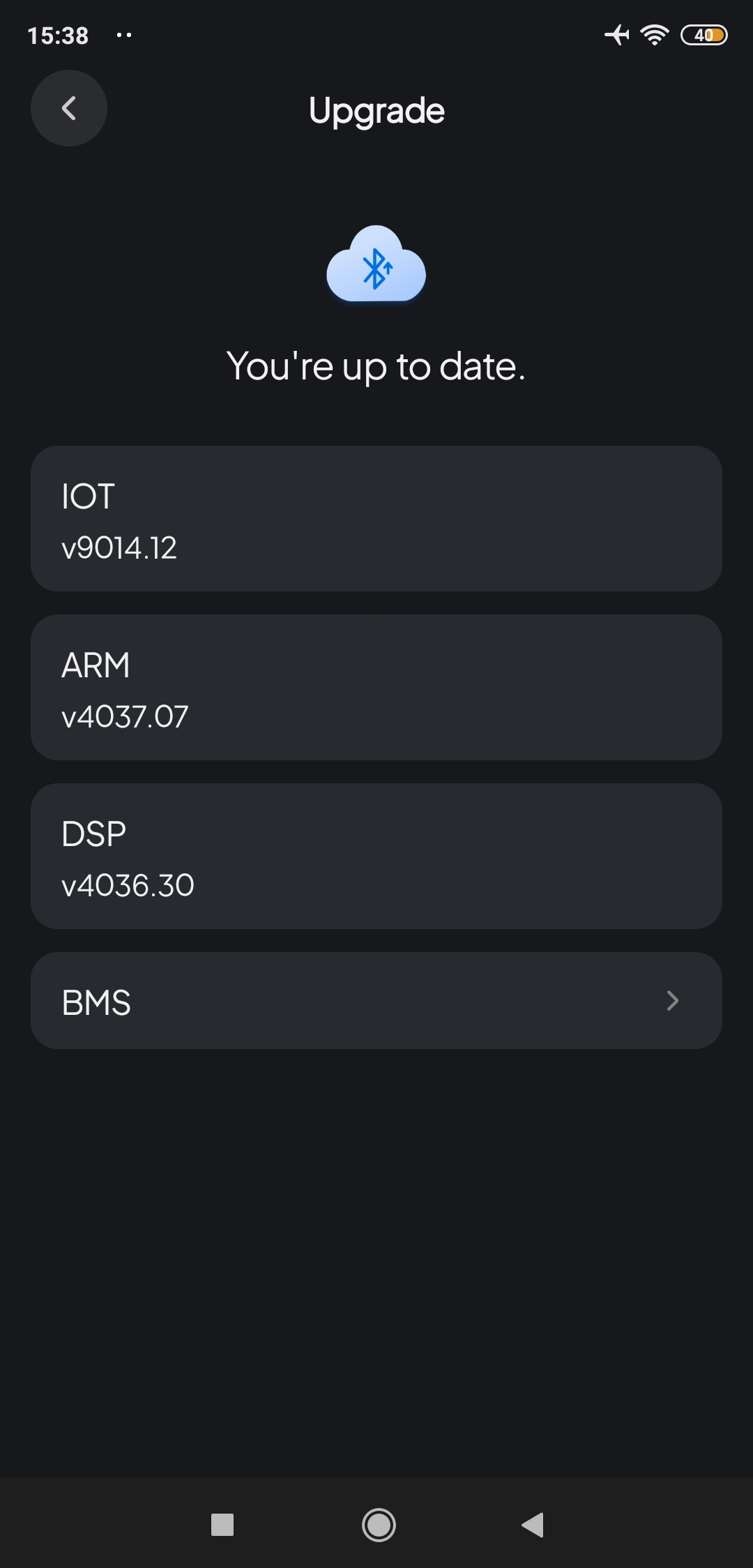Viewport: 753px width, 1568px height.
Task: Expand the BMS chevron arrow
Action: [x=672, y=1001]
